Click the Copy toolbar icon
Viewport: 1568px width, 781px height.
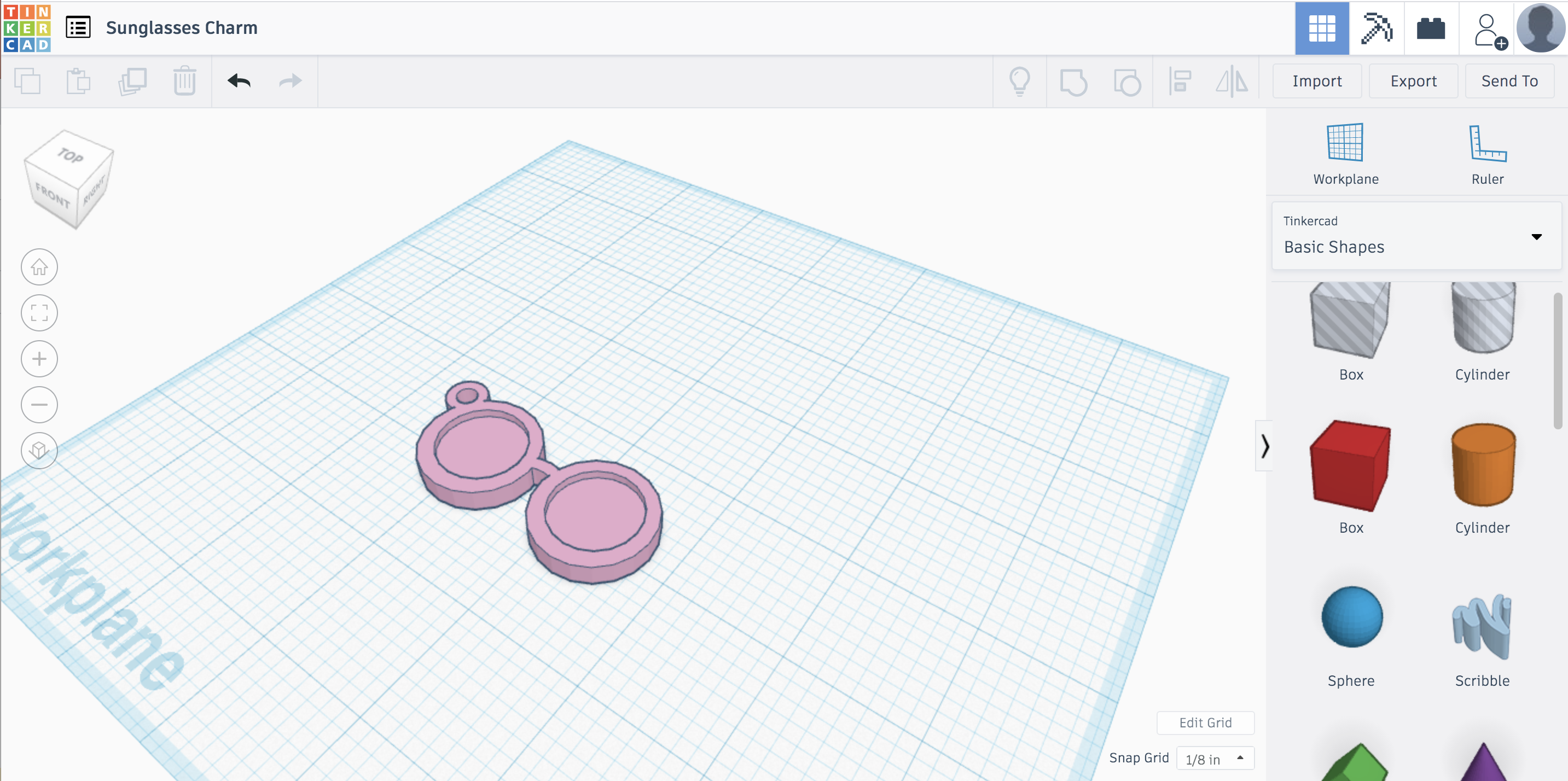pyautogui.click(x=27, y=81)
